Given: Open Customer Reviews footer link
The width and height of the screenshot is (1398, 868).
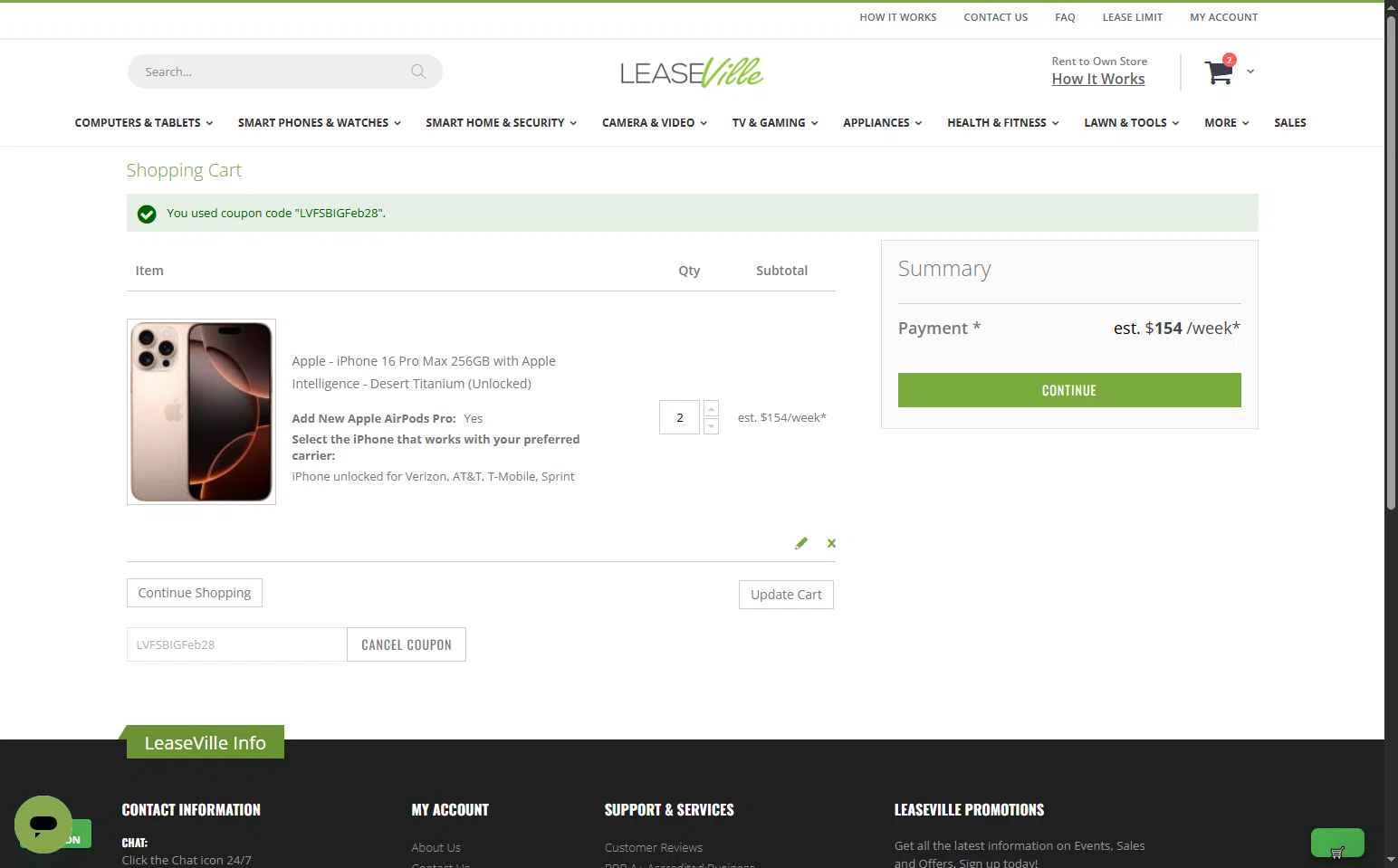Looking at the screenshot, I should pos(654,848).
